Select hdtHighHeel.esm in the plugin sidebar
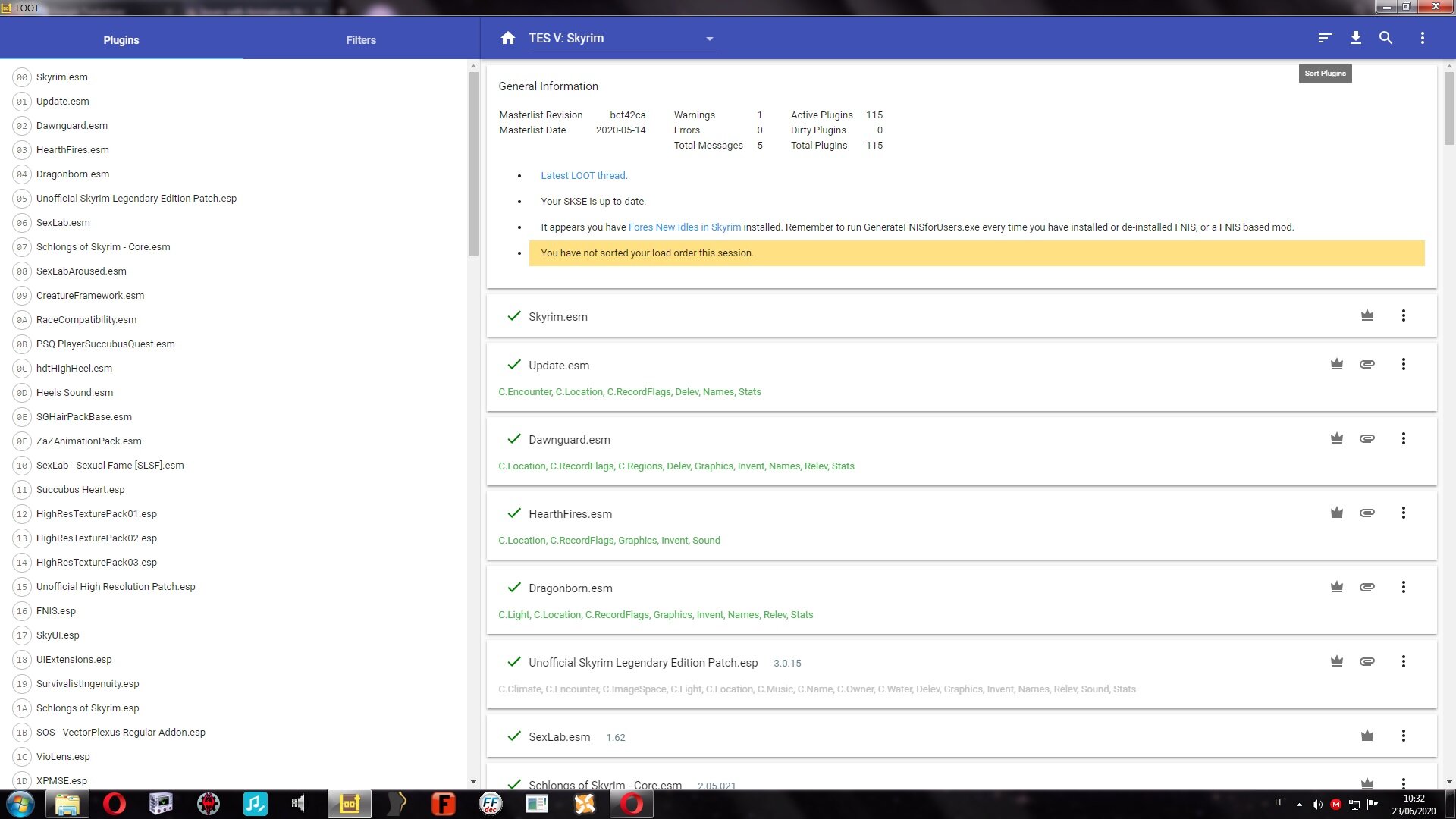 pyautogui.click(x=74, y=368)
